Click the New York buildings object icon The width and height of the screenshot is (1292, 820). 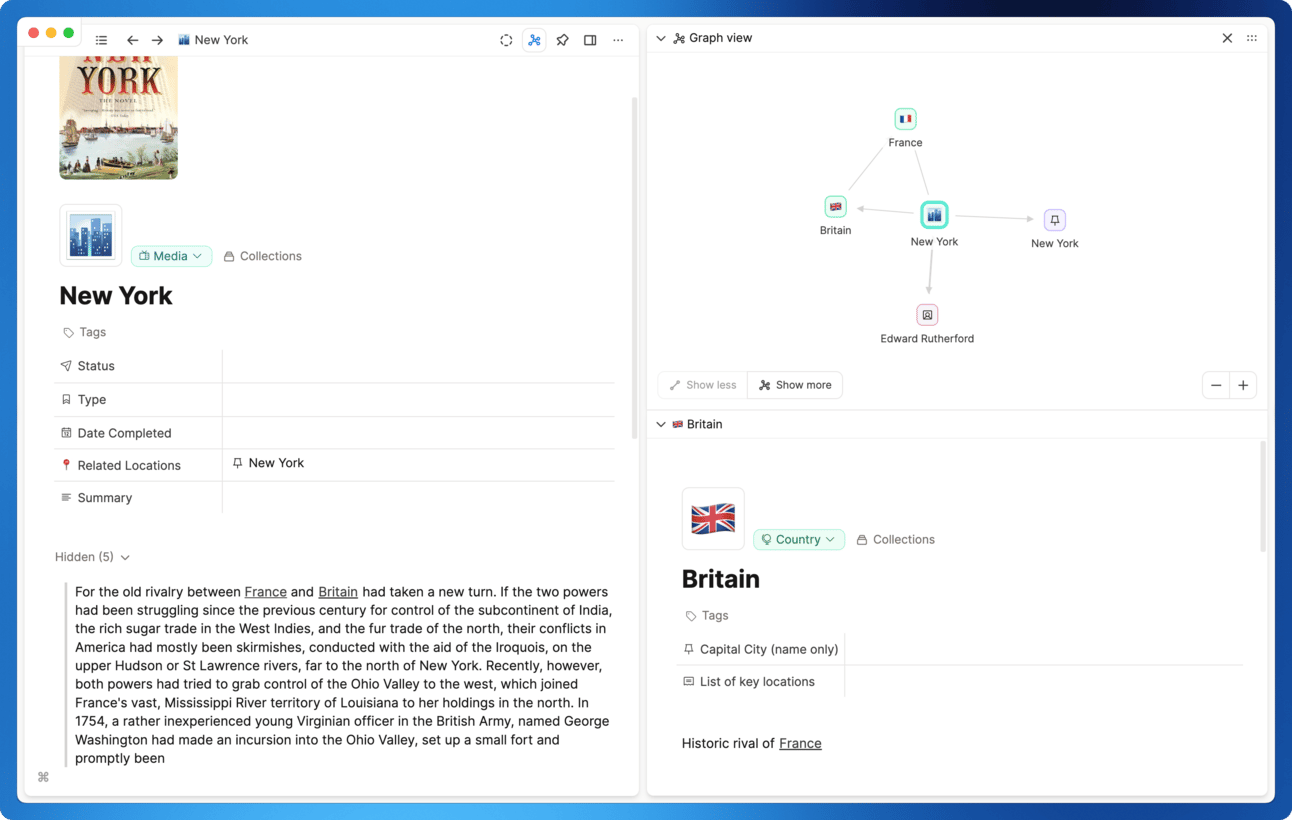click(91, 236)
